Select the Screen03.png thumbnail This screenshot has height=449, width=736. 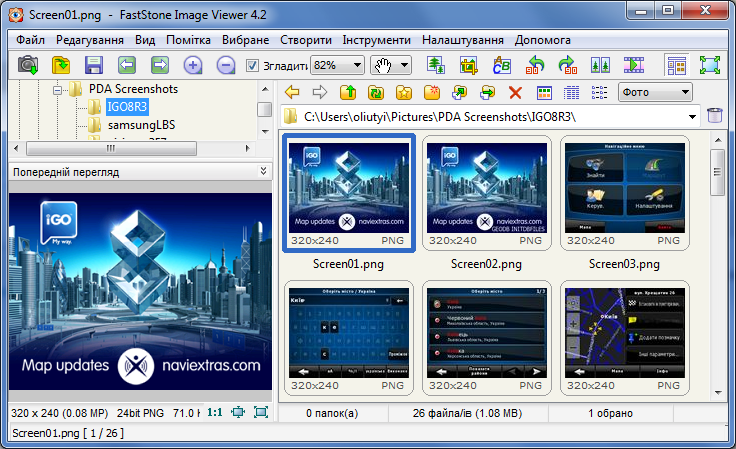pyautogui.click(x=625, y=193)
